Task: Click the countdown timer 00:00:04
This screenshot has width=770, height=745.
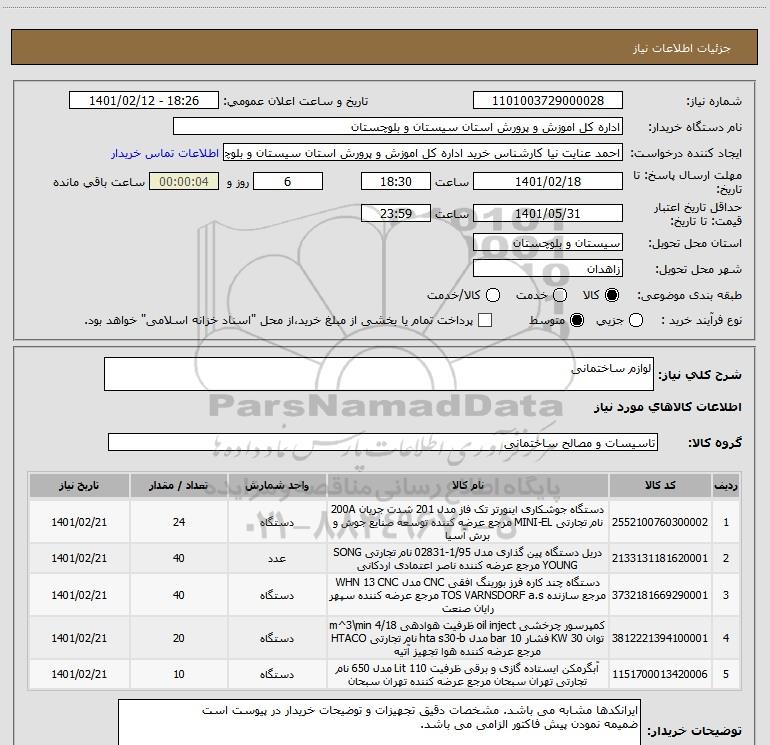Action: (184, 182)
